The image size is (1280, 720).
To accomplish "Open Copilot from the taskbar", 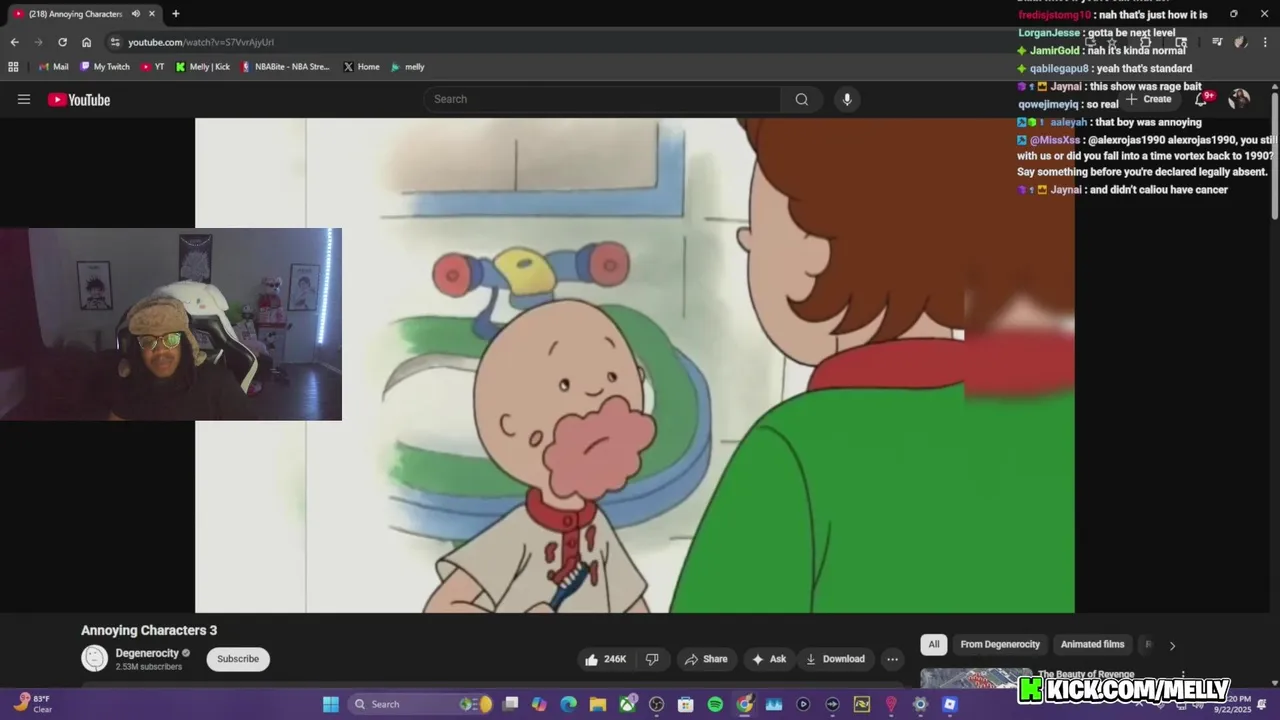I will (x=540, y=704).
